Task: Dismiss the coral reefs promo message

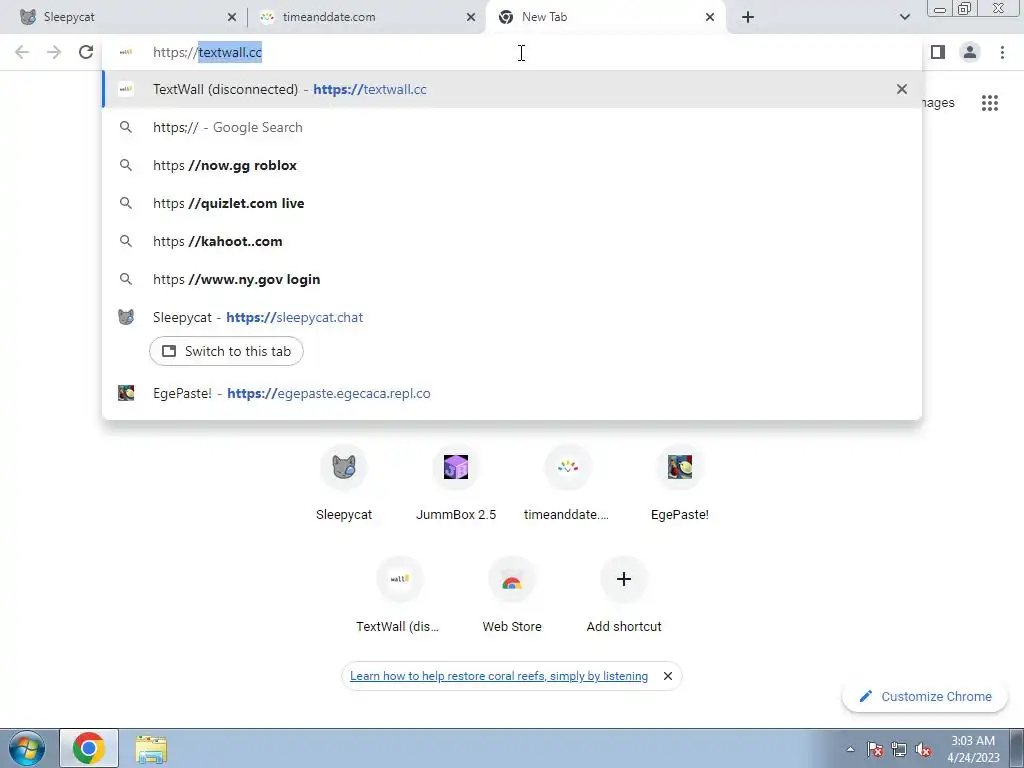Action: click(x=667, y=676)
